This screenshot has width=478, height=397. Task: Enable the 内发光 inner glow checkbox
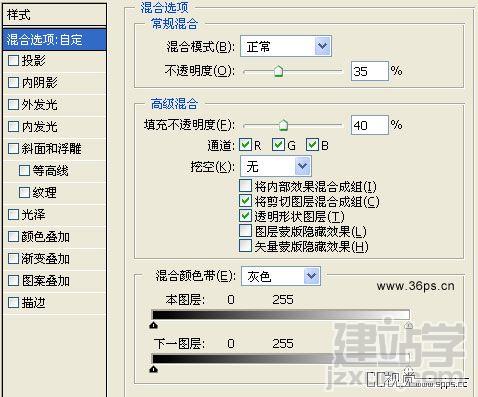13,126
